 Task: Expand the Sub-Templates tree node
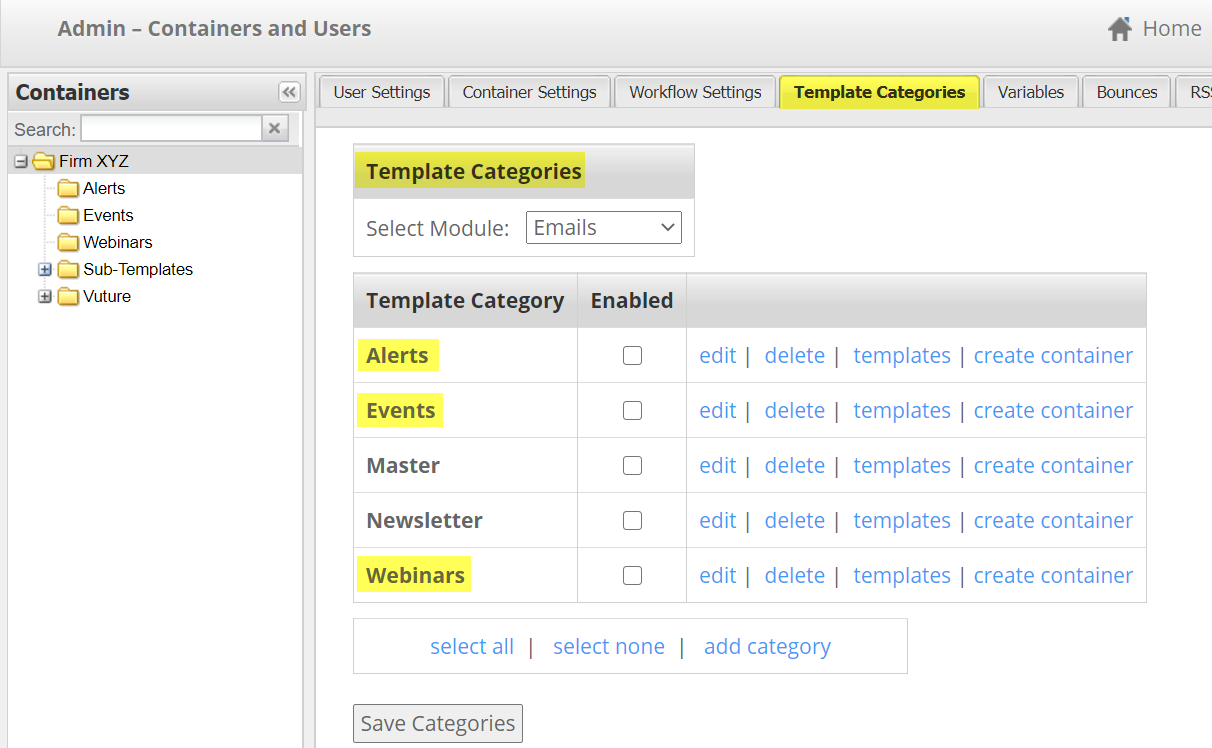click(x=44, y=269)
